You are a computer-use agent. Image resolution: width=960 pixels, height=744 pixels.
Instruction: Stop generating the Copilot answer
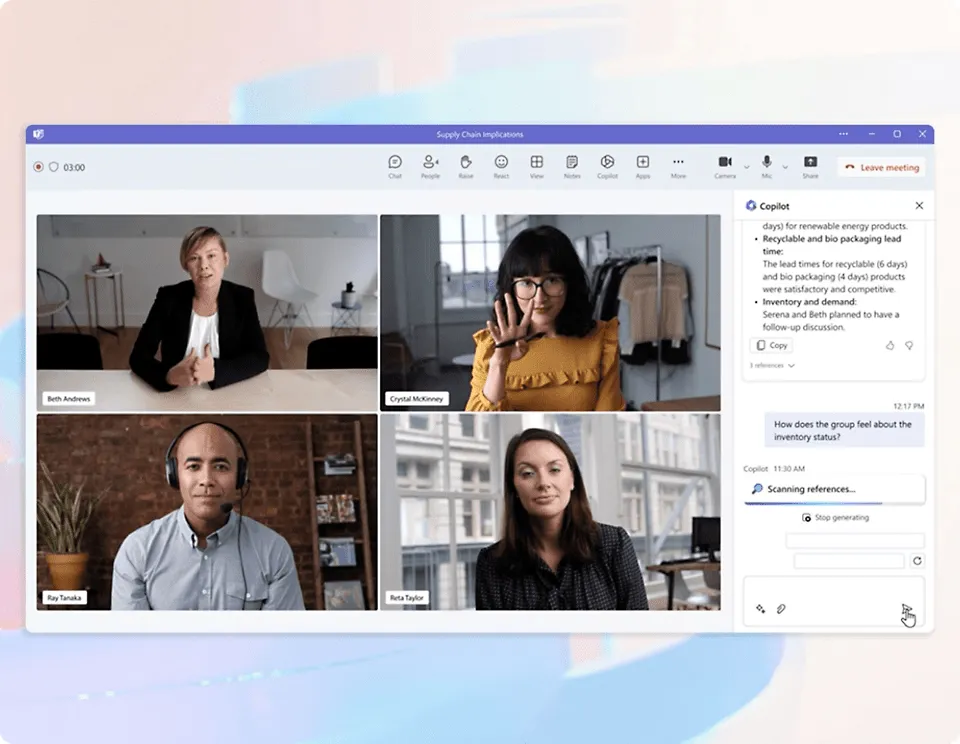pyautogui.click(x=835, y=518)
